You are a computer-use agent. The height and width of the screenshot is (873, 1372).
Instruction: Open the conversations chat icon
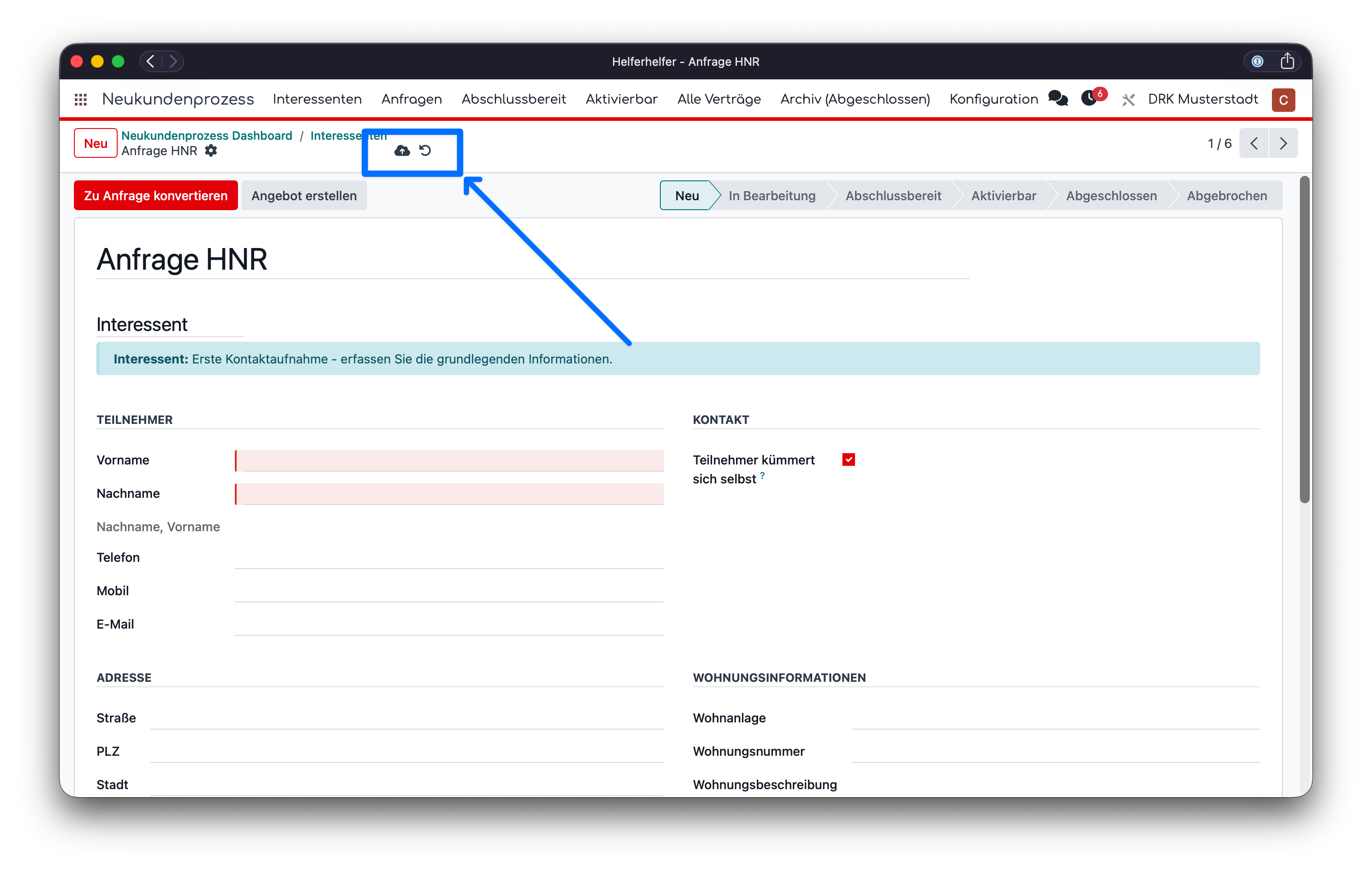1058,99
